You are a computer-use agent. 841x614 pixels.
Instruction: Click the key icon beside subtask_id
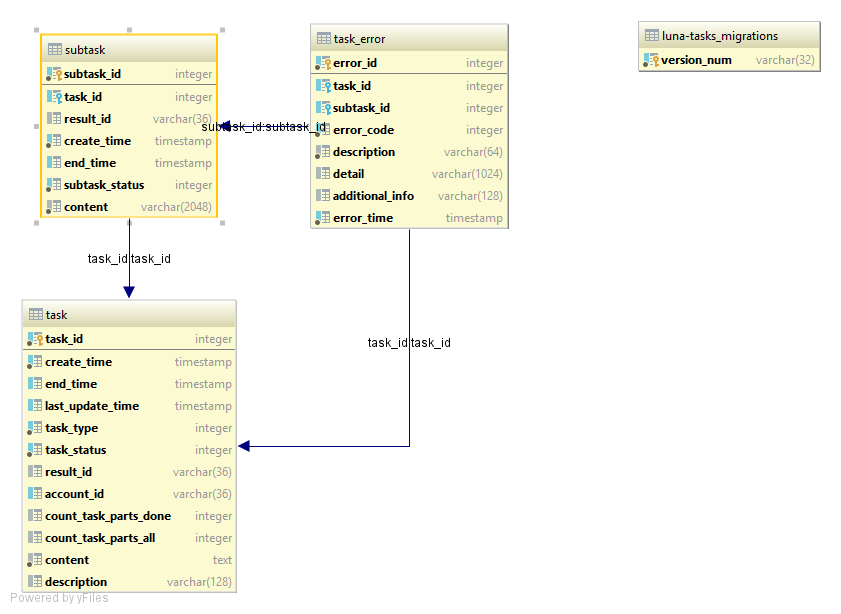[x=52, y=74]
